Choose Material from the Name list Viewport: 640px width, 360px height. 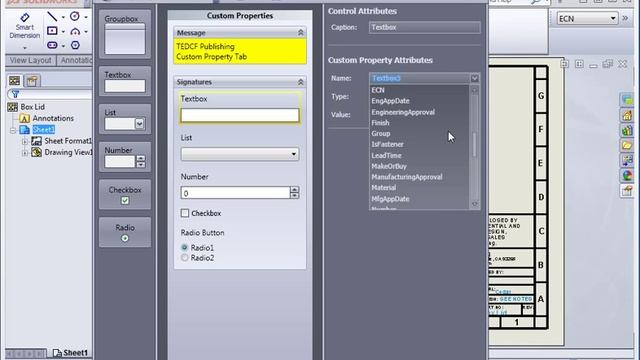point(420,188)
